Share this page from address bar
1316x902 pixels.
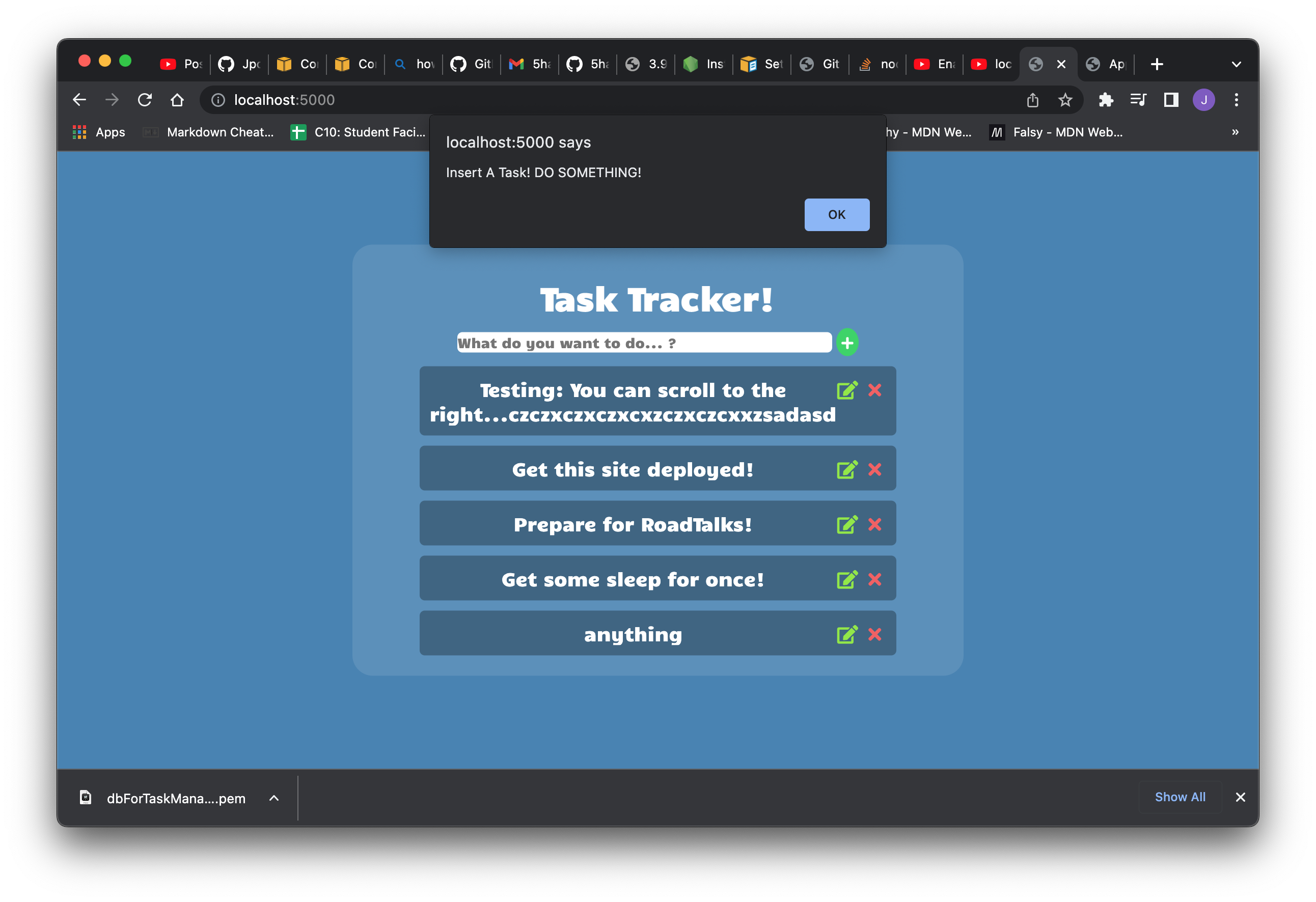[1032, 100]
